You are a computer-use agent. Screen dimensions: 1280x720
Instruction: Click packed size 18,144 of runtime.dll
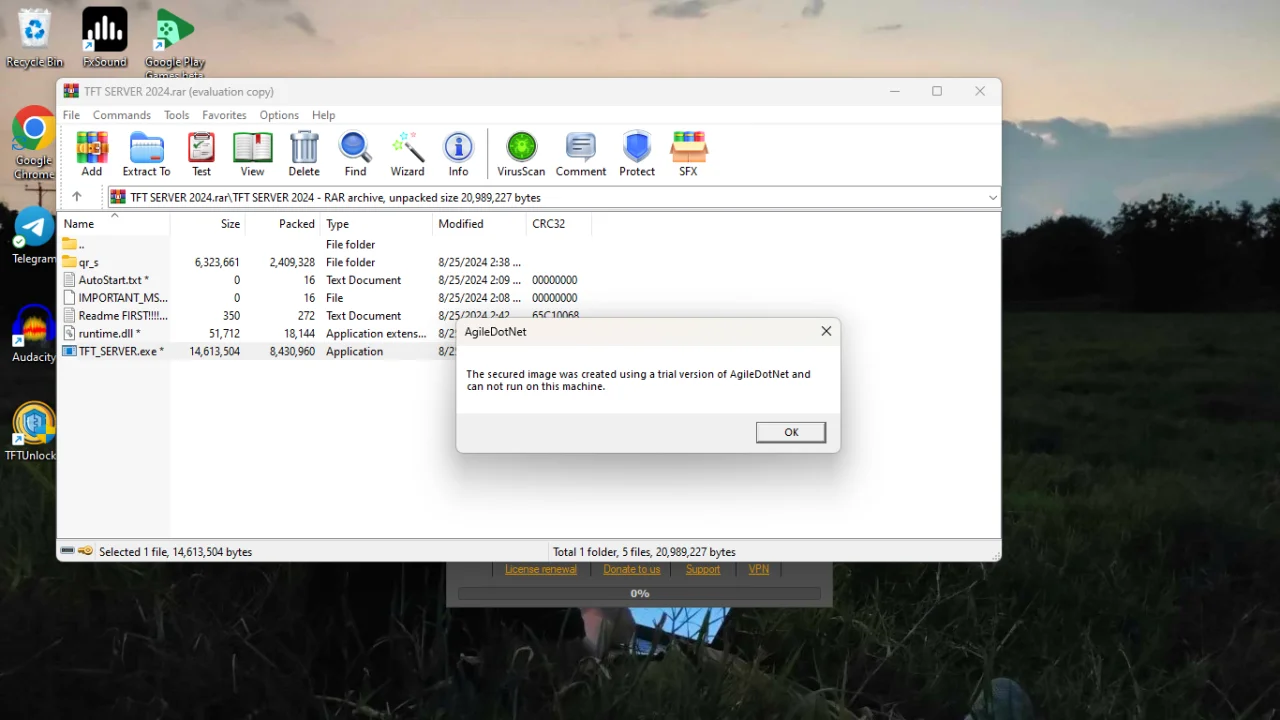point(299,334)
